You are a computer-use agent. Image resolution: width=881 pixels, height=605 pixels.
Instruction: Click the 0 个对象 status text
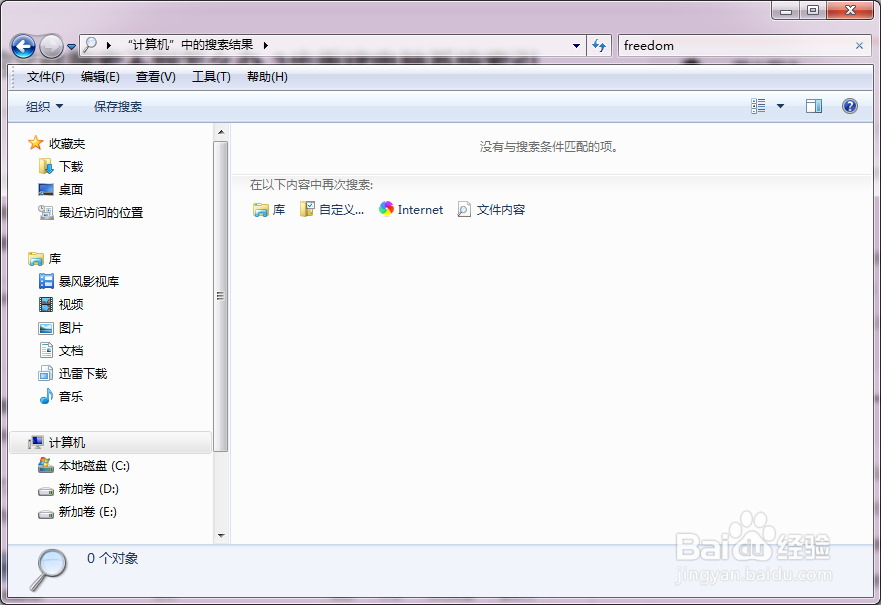[112, 558]
